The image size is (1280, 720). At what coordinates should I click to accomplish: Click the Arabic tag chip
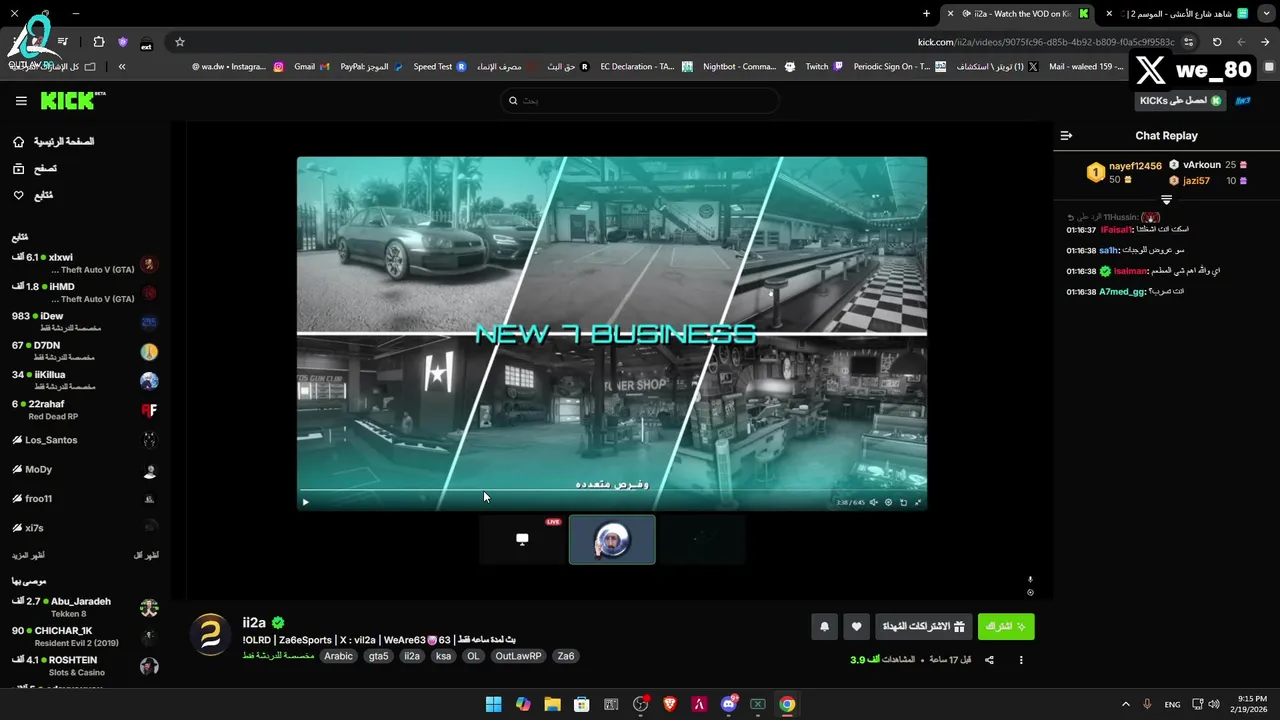pos(339,657)
